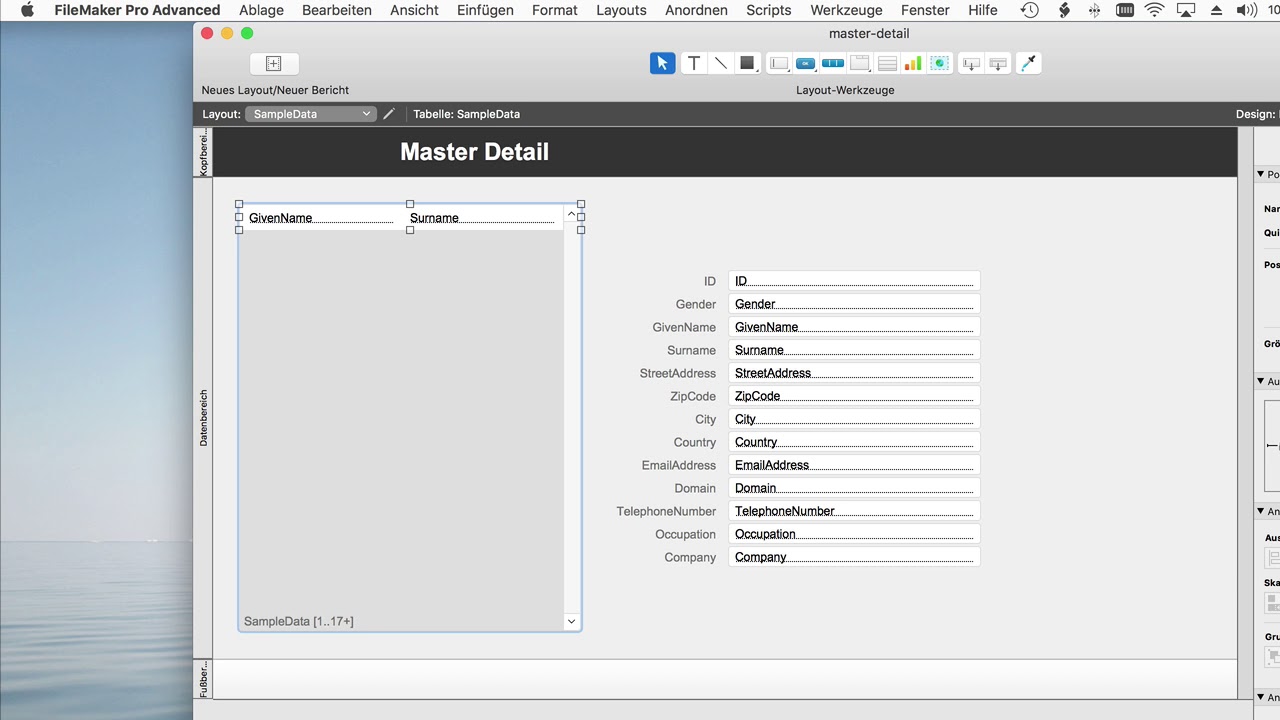Viewport: 1280px width, 720px height.
Task: Select the ZipCode field box
Action: click(x=854, y=396)
